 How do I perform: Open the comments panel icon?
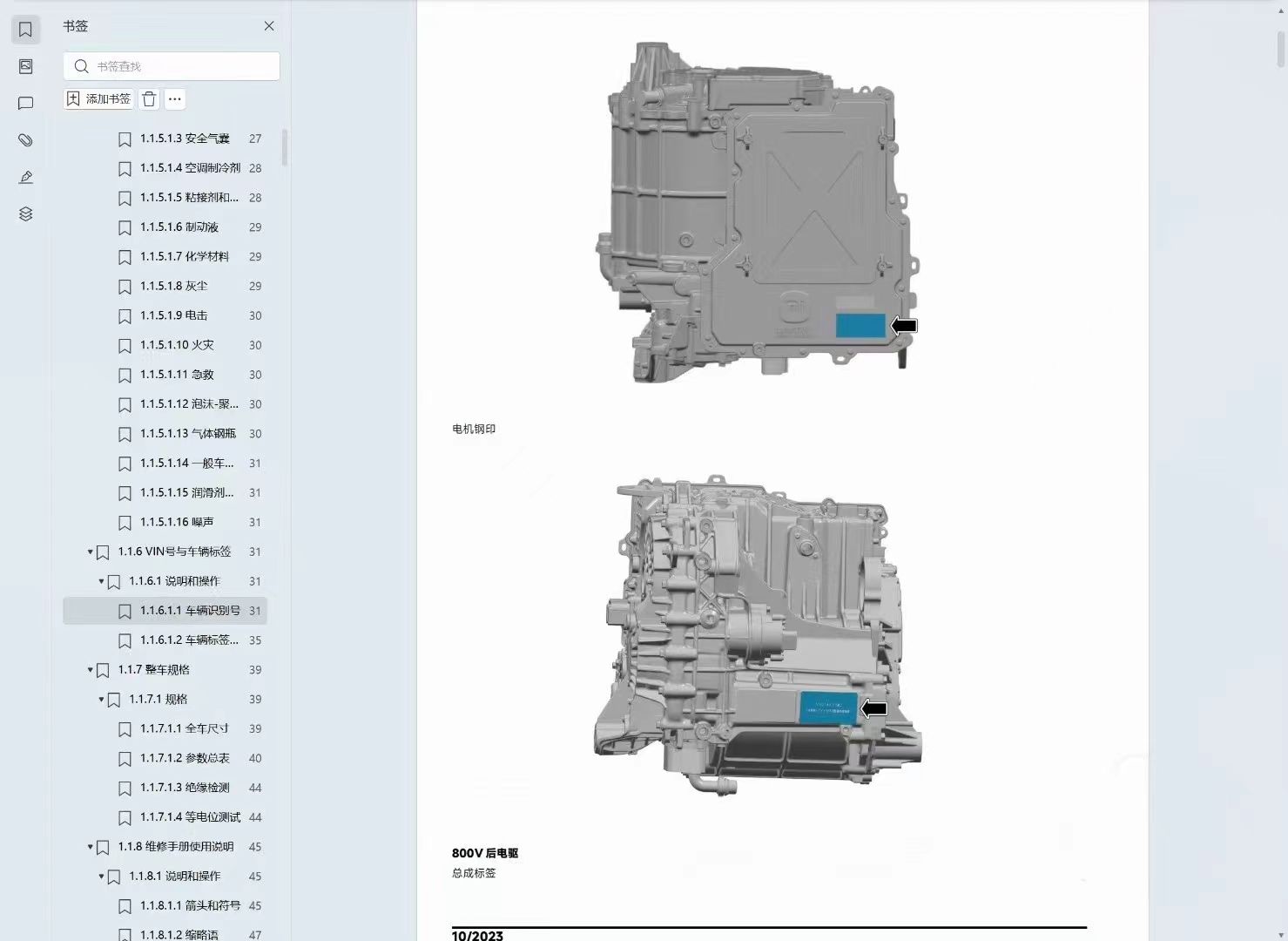(25, 104)
